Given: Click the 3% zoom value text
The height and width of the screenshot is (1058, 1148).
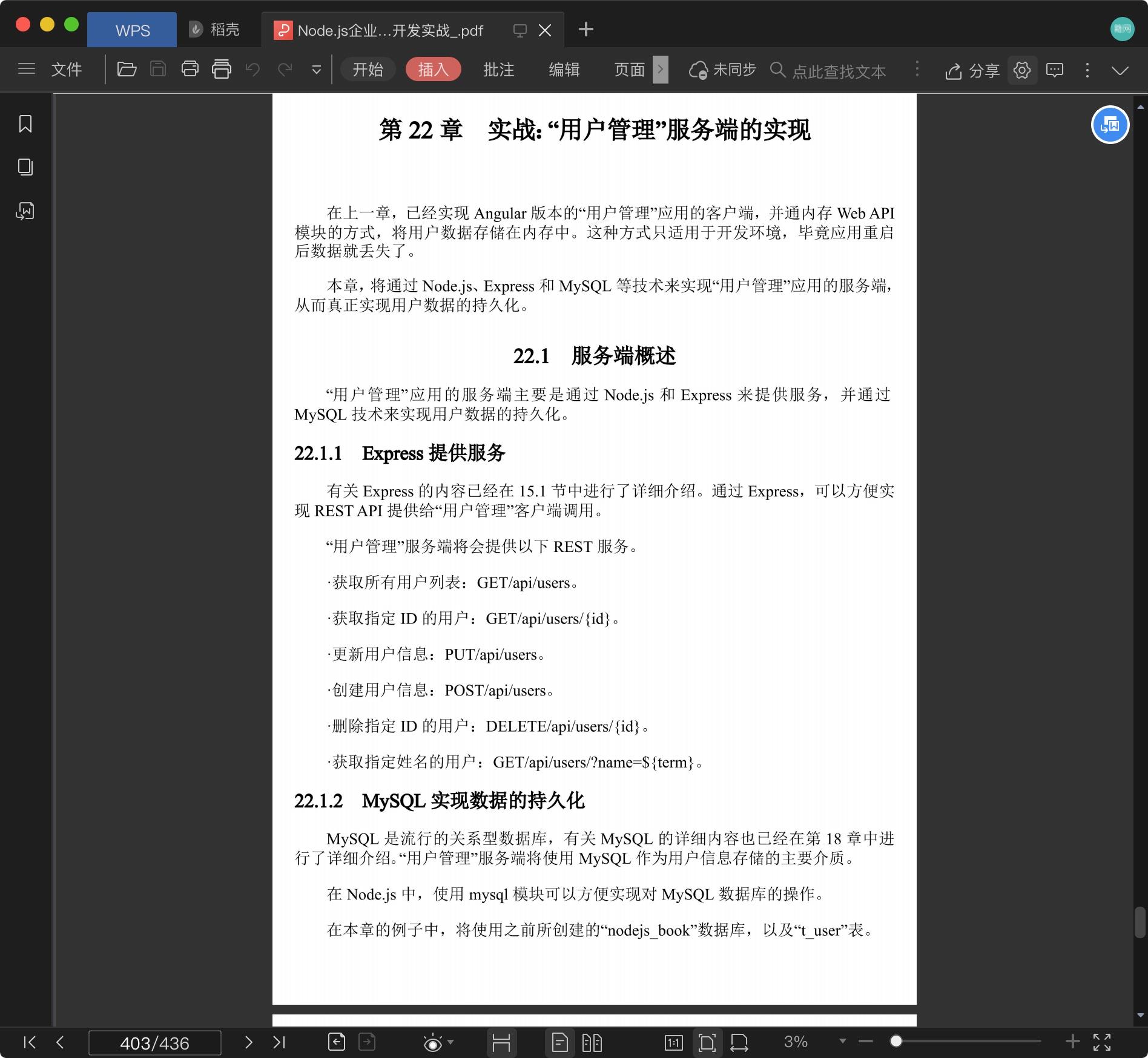Looking at the screenshot, I should 796,1042.
